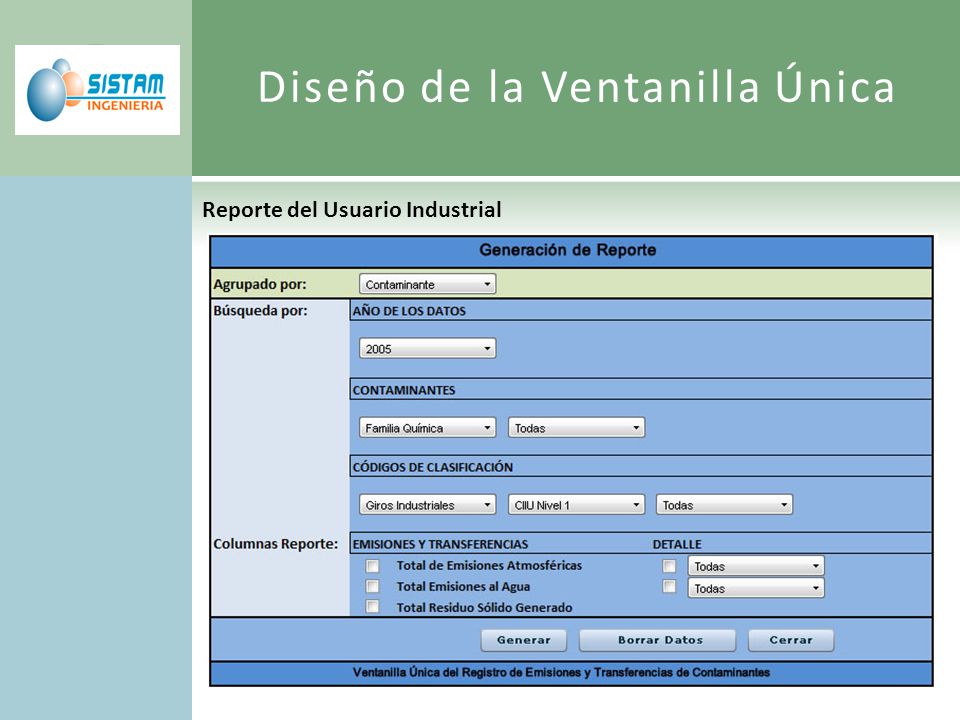Click the Búsqueda por: label

[260, 310]
